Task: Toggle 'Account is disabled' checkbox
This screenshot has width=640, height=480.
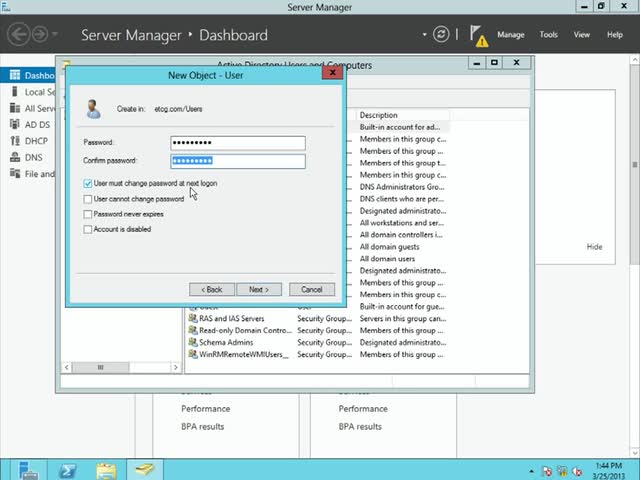Action: click(x=87, y=229)
